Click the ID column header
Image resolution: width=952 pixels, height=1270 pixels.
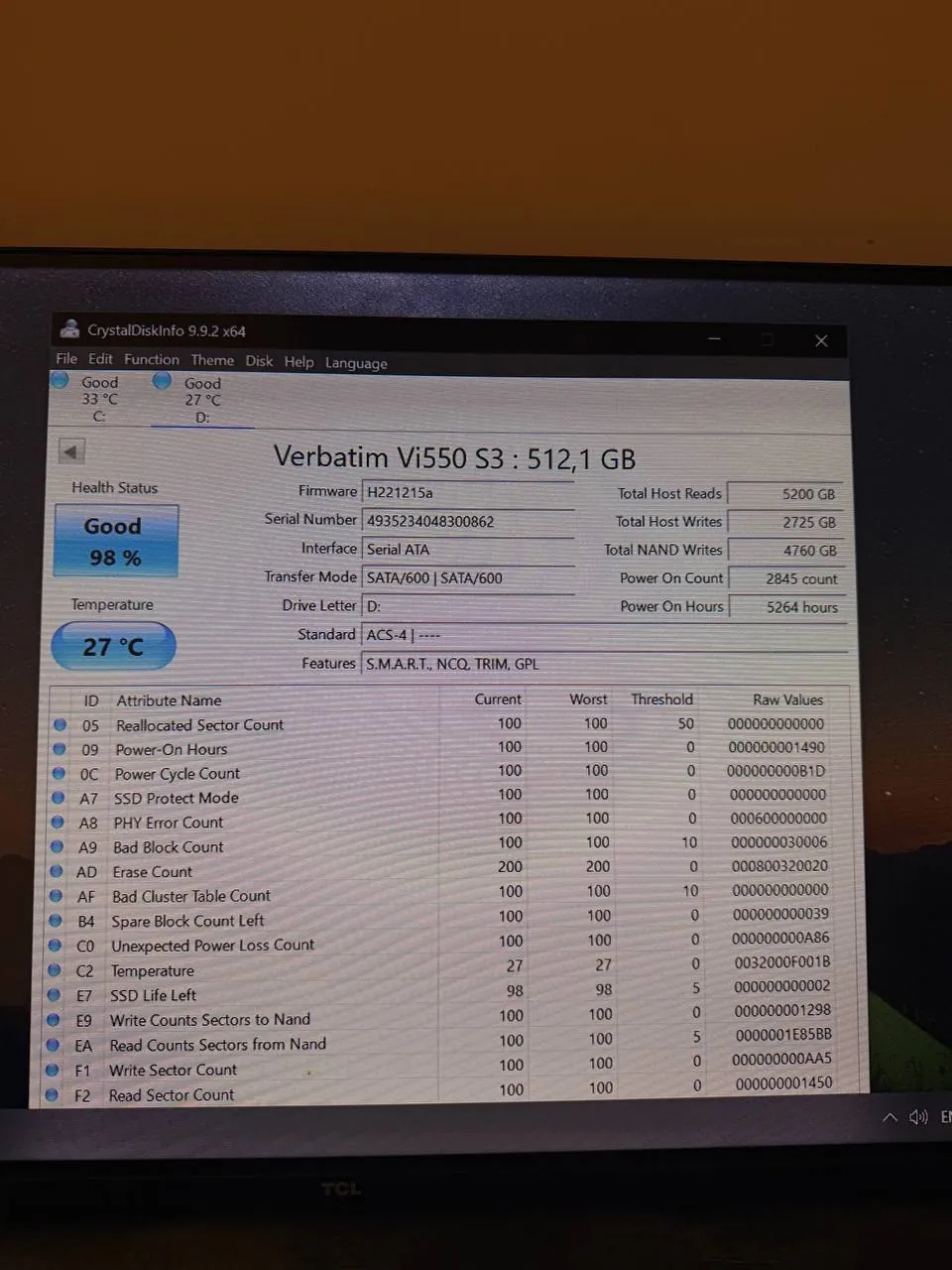91,700
